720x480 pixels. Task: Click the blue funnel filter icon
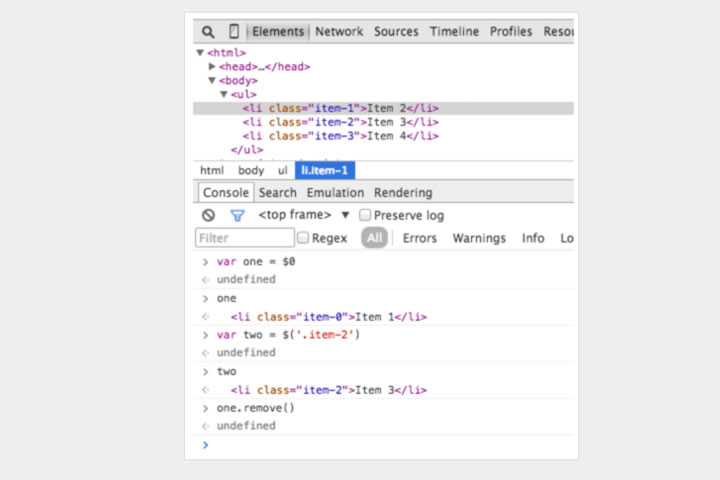[237, 215]
